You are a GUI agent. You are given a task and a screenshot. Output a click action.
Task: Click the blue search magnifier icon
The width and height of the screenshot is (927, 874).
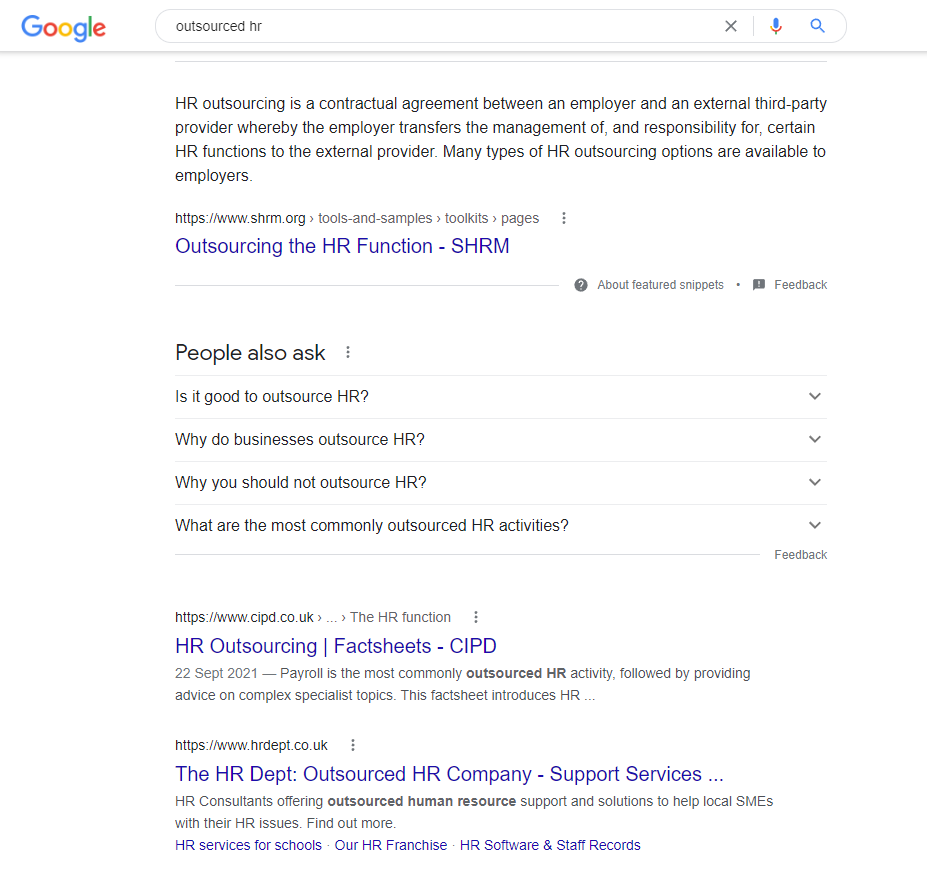[817, 25]
